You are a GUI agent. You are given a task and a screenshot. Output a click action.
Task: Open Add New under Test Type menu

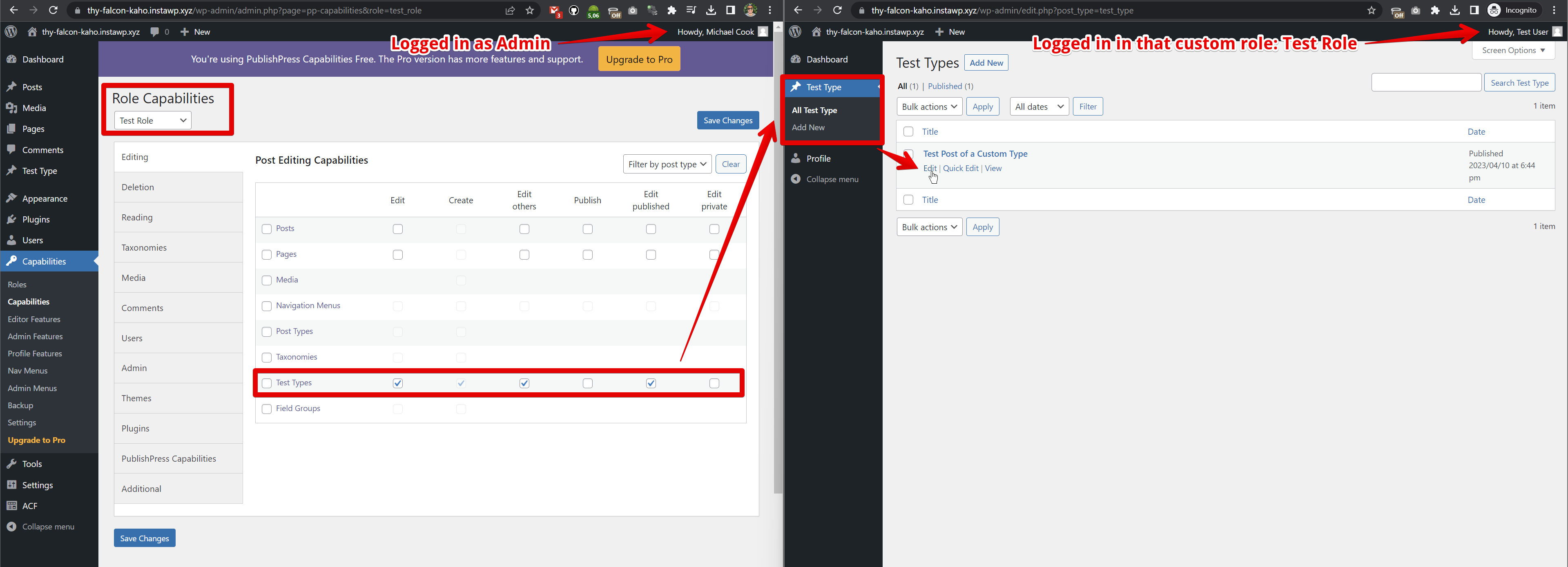pos(808,127)
